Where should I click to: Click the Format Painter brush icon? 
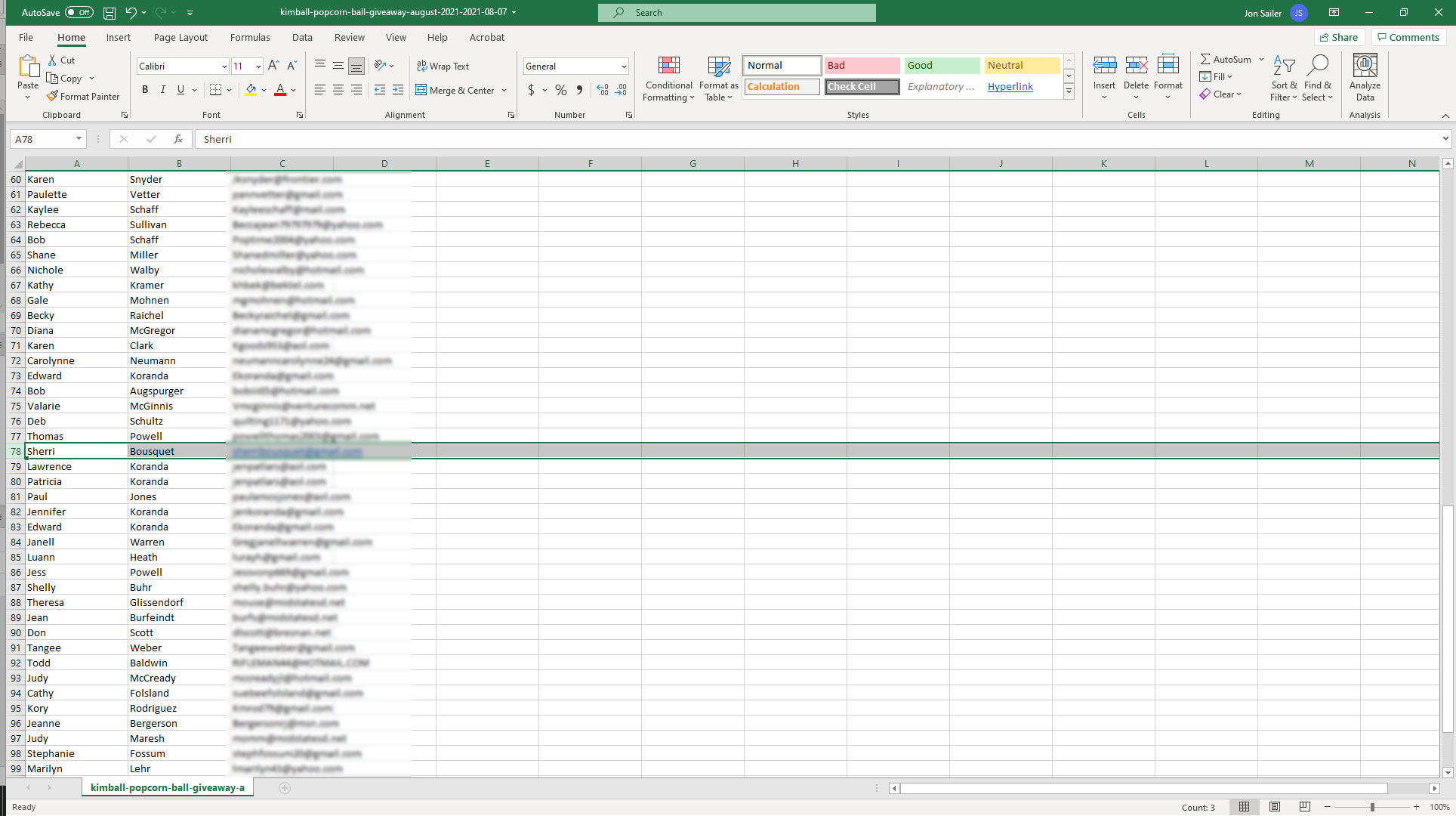click(x=52, y=96)
